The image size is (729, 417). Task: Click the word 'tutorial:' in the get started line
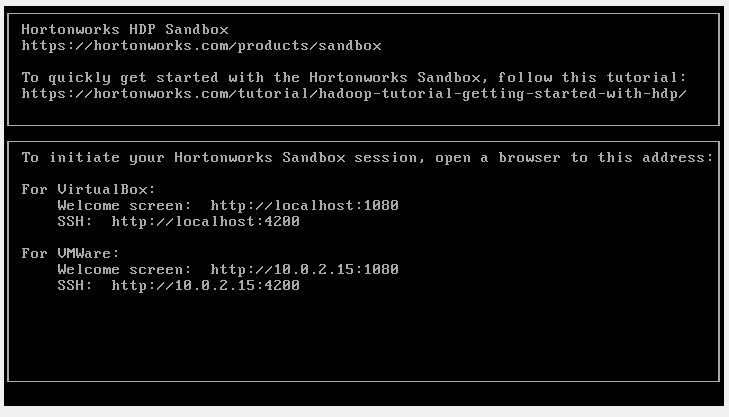pyautogui.click(x=646, y=77)
